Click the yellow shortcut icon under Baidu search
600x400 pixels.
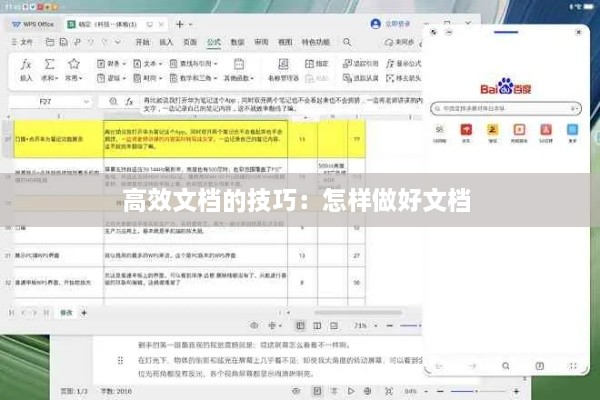[492, 130]
